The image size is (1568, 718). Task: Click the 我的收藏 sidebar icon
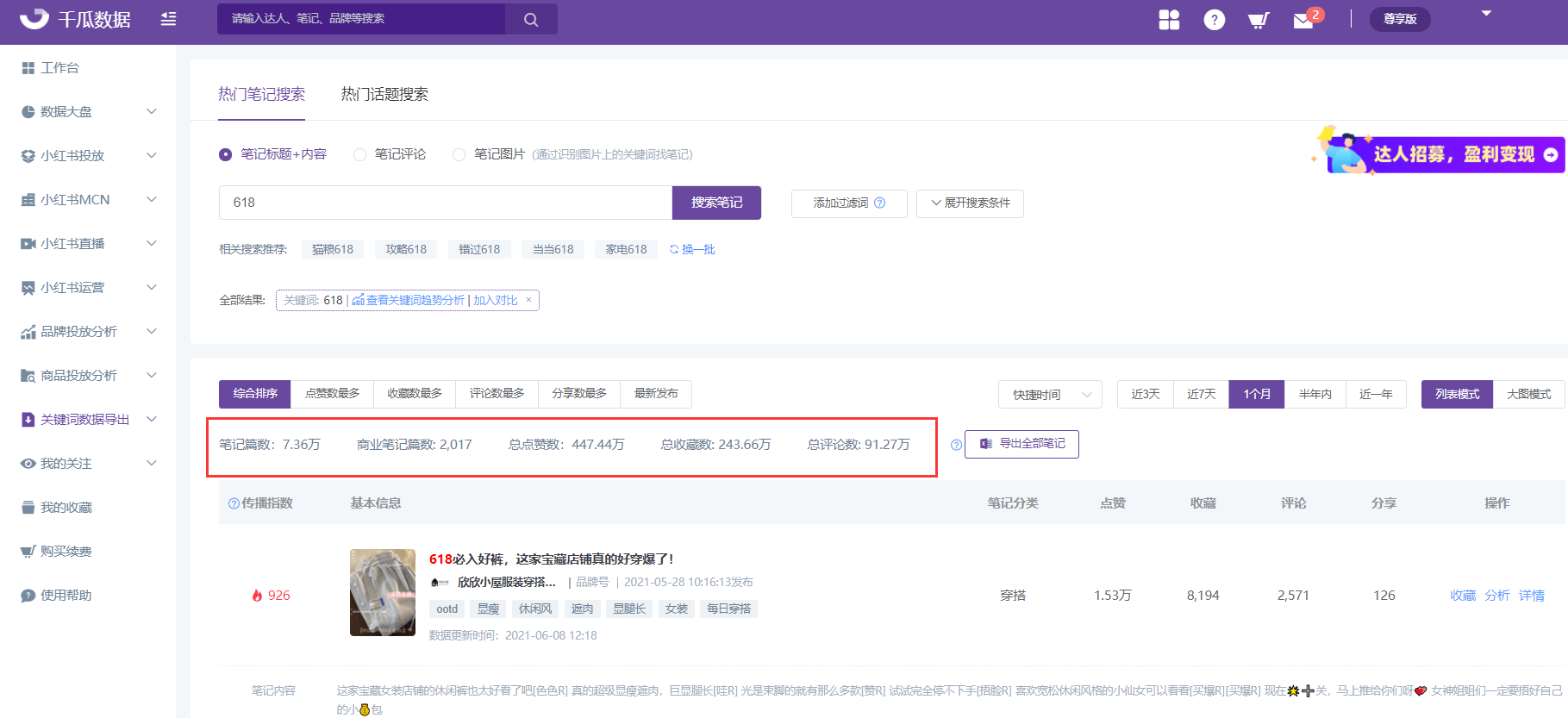pos(28,508)
